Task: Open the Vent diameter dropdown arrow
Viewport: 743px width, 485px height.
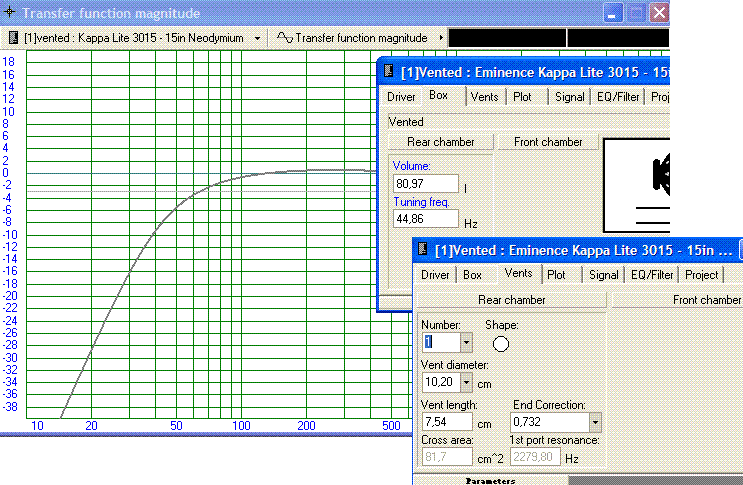Action: coord(466,382)
